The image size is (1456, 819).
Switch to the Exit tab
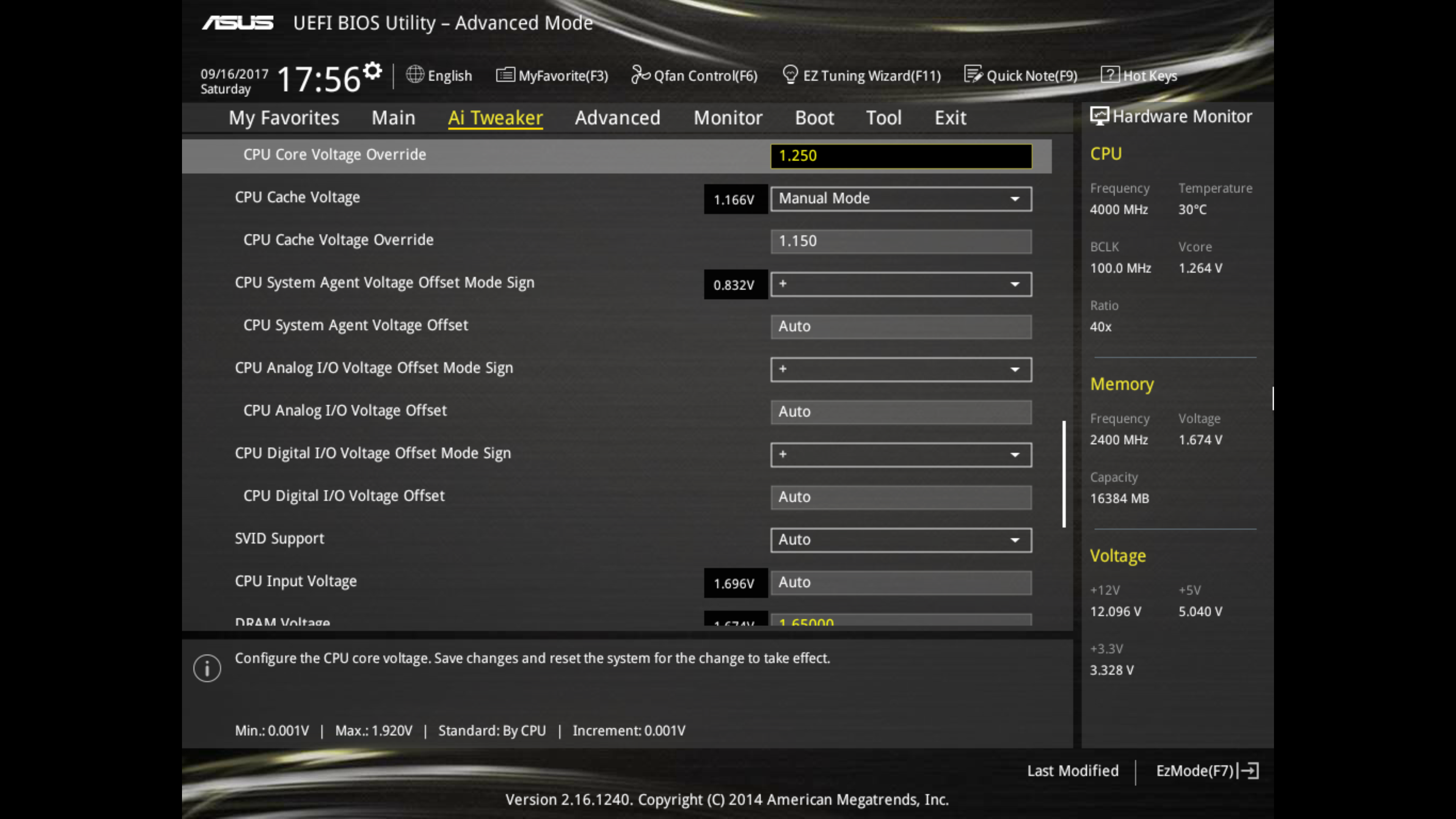pyautogui.click(x=950, y=118)
